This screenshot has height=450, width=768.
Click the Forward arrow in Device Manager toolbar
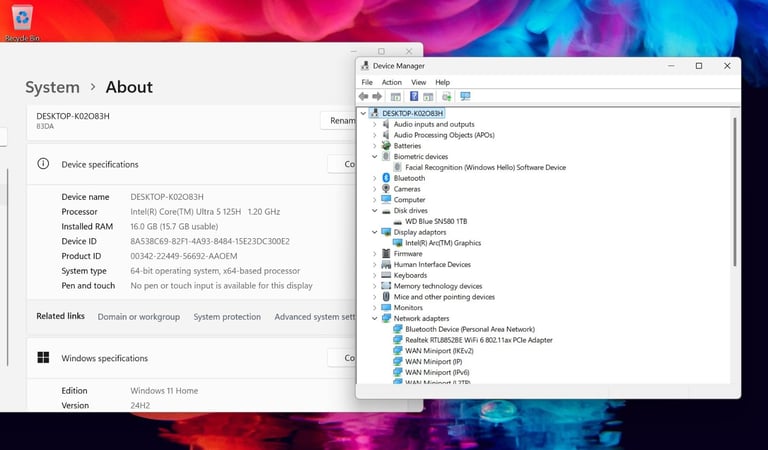377,96
